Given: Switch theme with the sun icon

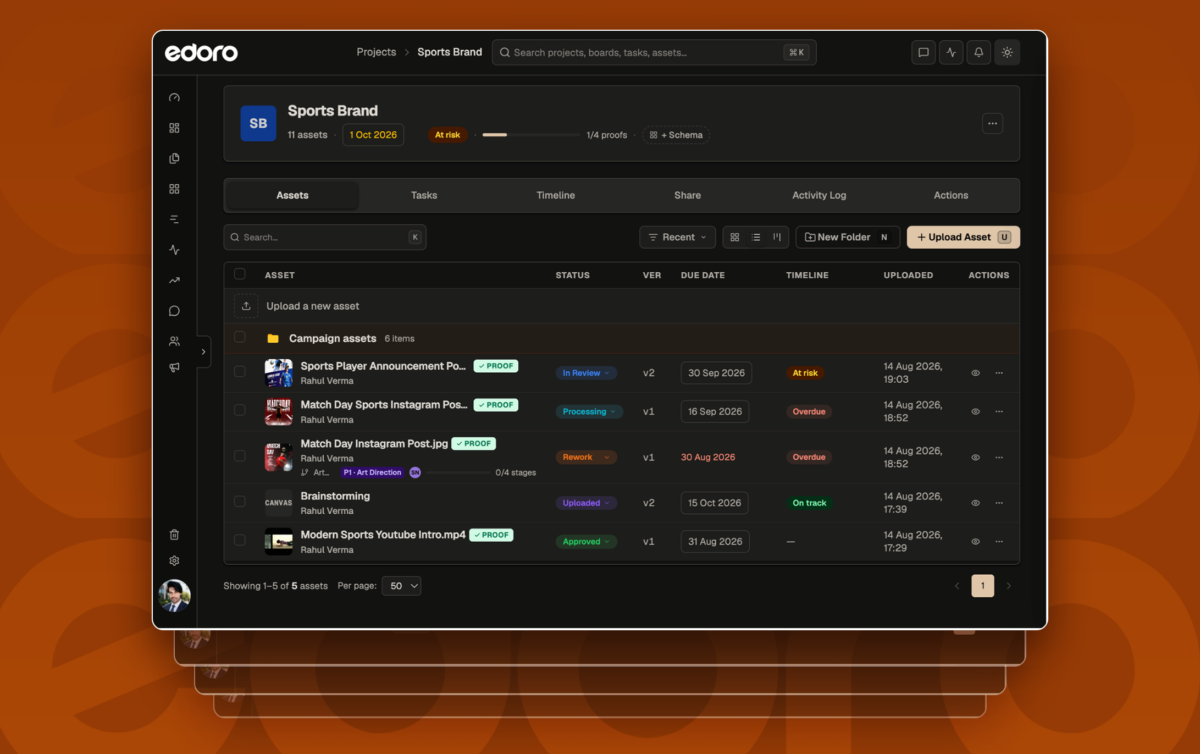Looking at the screenshot, I should tap(1007, 52).
